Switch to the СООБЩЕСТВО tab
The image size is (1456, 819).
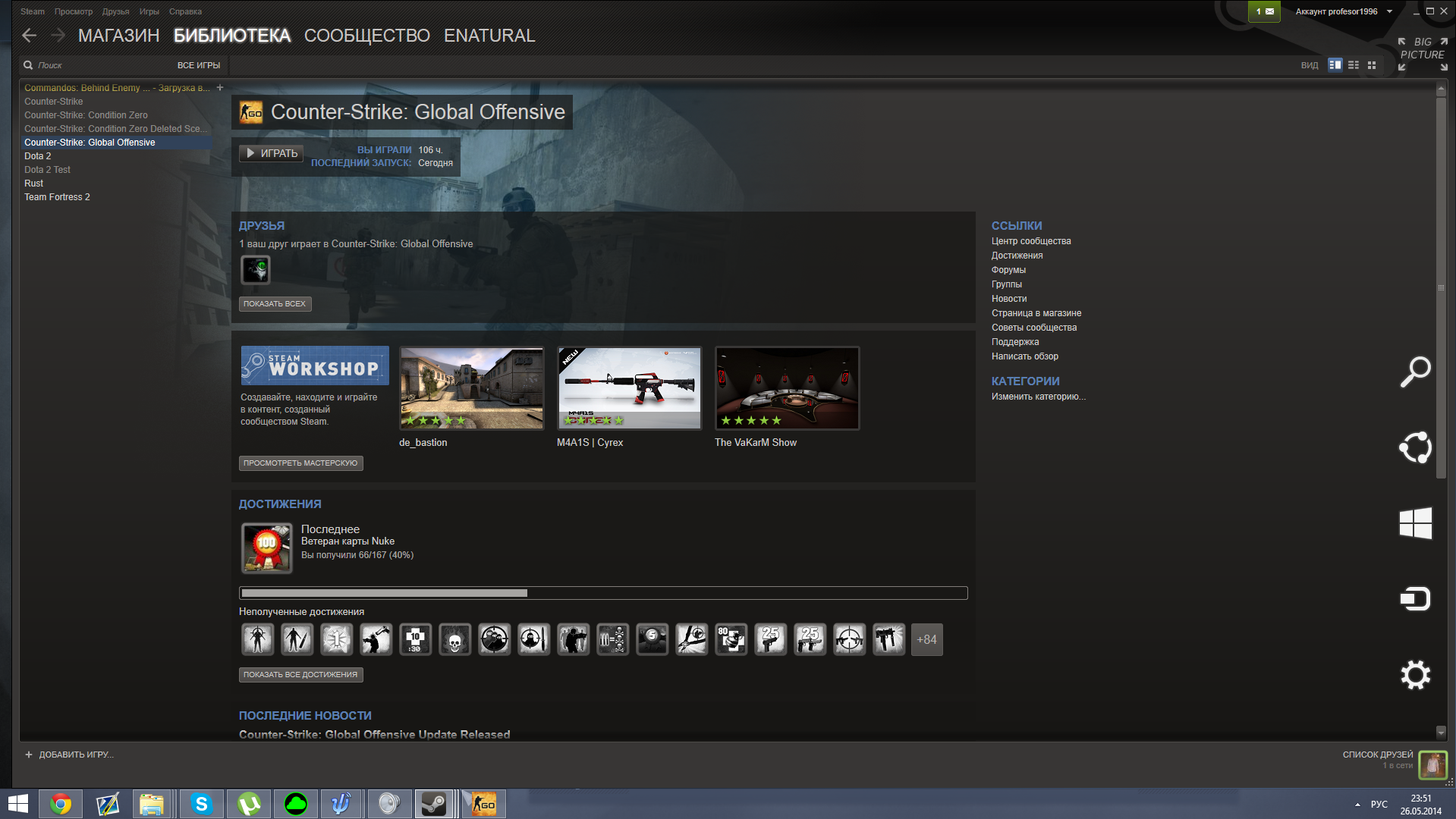(367, 36)
